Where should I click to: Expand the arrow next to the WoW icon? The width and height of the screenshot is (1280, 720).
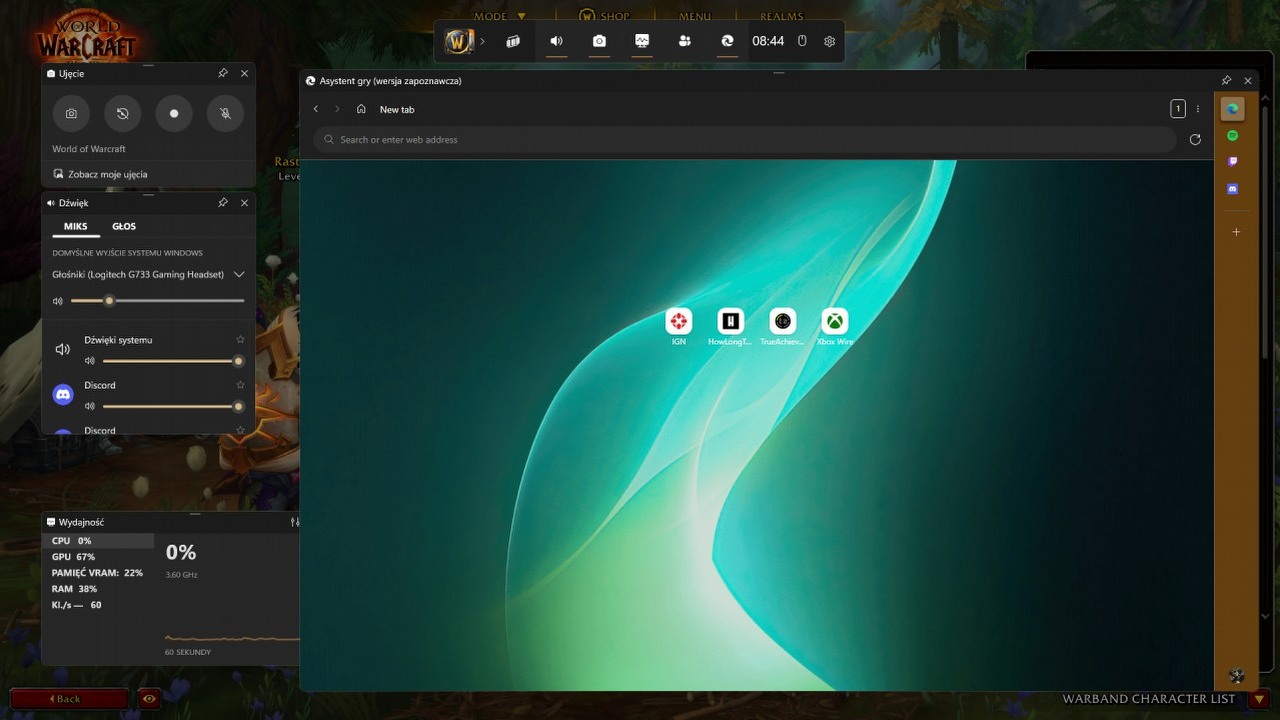coord(482,42)
